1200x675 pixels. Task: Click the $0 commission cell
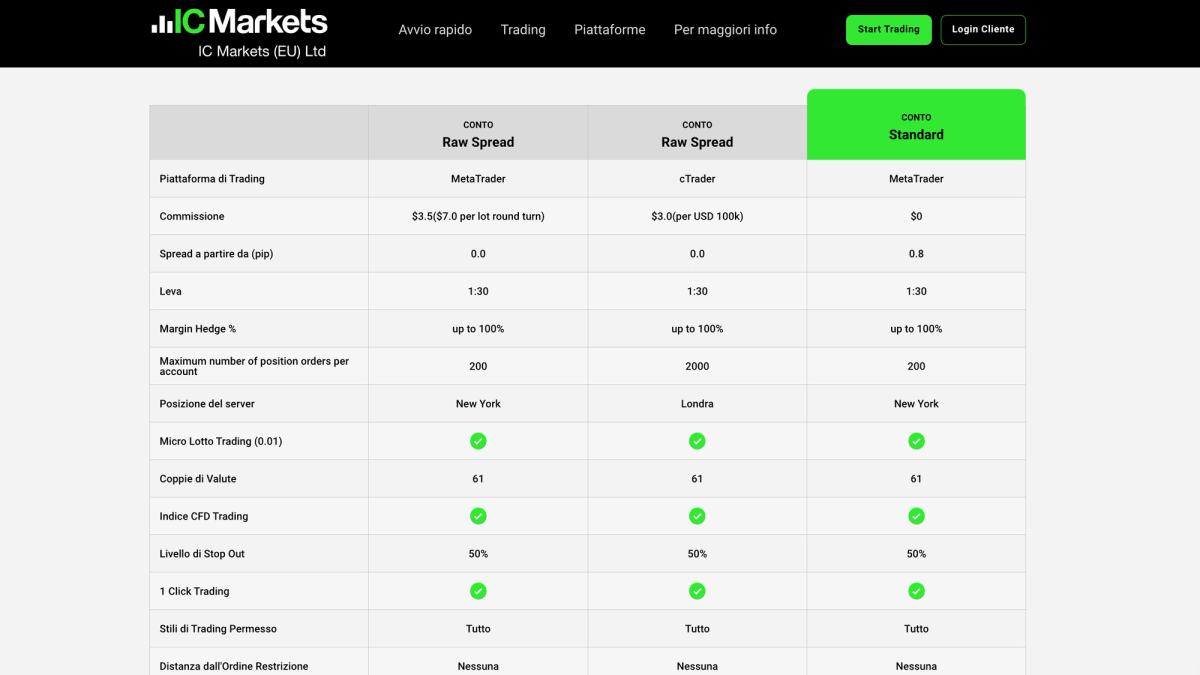(916, 216)
